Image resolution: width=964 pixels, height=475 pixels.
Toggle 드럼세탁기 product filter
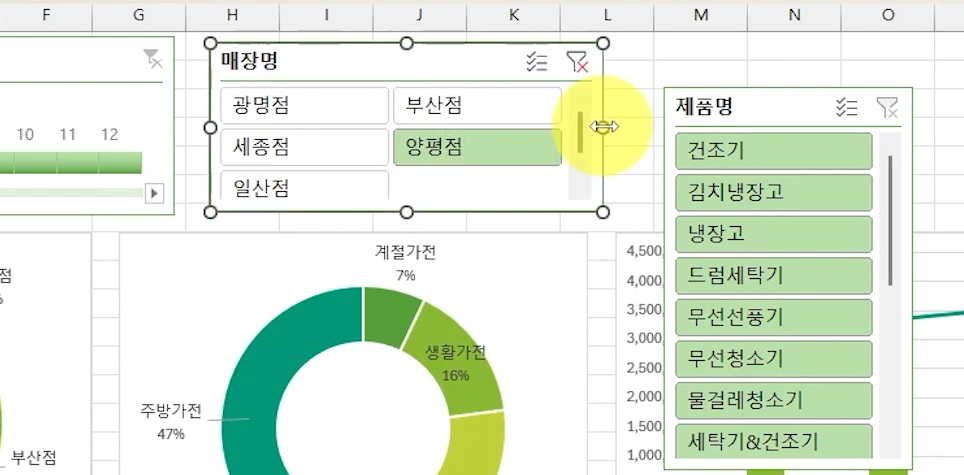click(773, 276)
